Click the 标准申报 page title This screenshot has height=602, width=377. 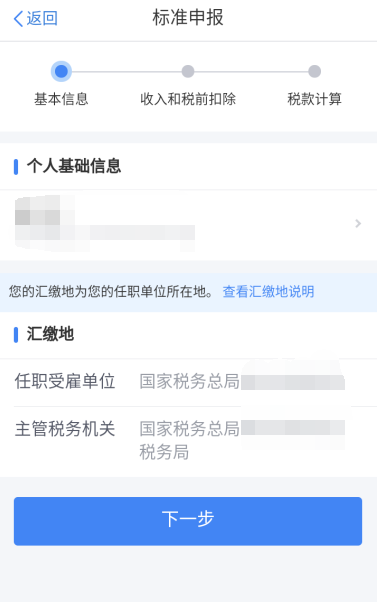(188, 18)
